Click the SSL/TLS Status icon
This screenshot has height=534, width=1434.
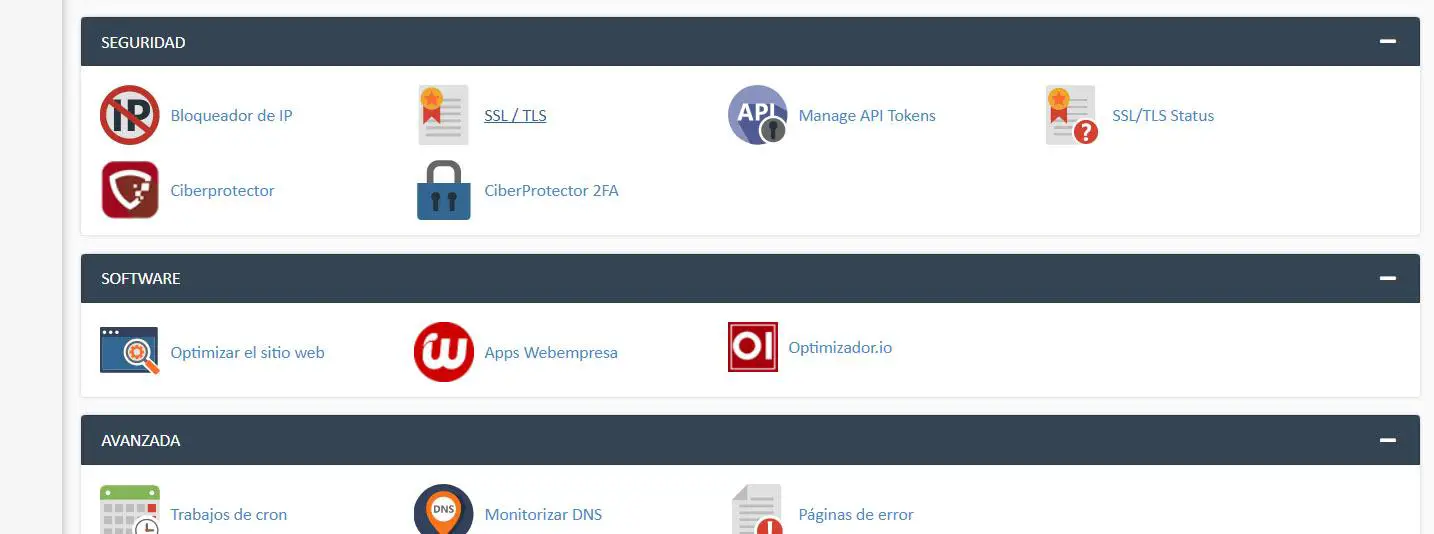pyautogui.click(x=1072, y=115)
